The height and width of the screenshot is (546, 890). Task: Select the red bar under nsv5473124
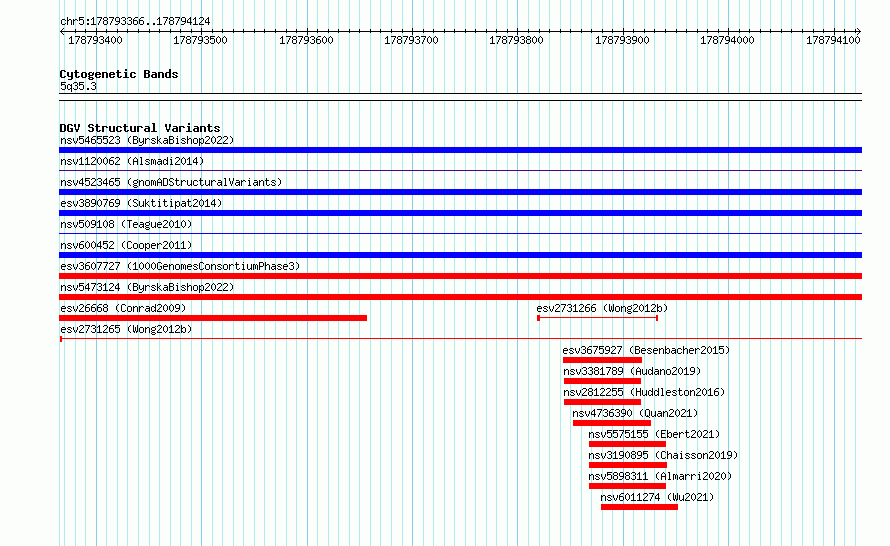pos(460,297)
